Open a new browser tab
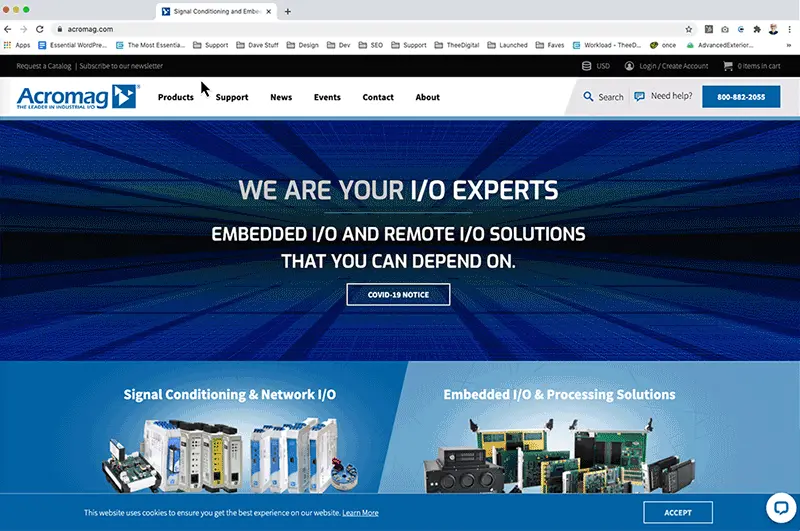Screen dimensions: 800x531 pyautogui.click(x=288, y=11)
